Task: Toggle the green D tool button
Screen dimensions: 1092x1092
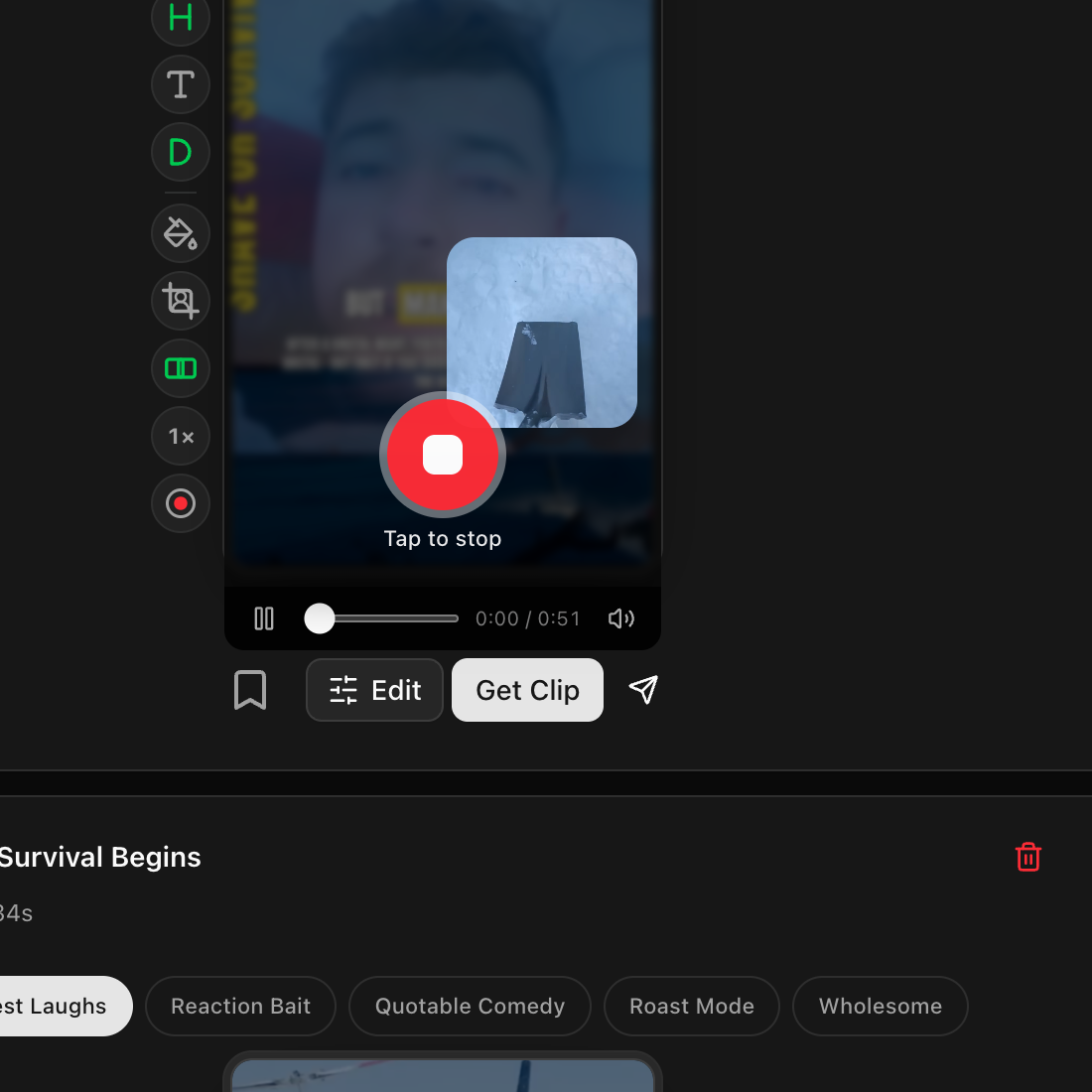Action: [x=181, y=152]
